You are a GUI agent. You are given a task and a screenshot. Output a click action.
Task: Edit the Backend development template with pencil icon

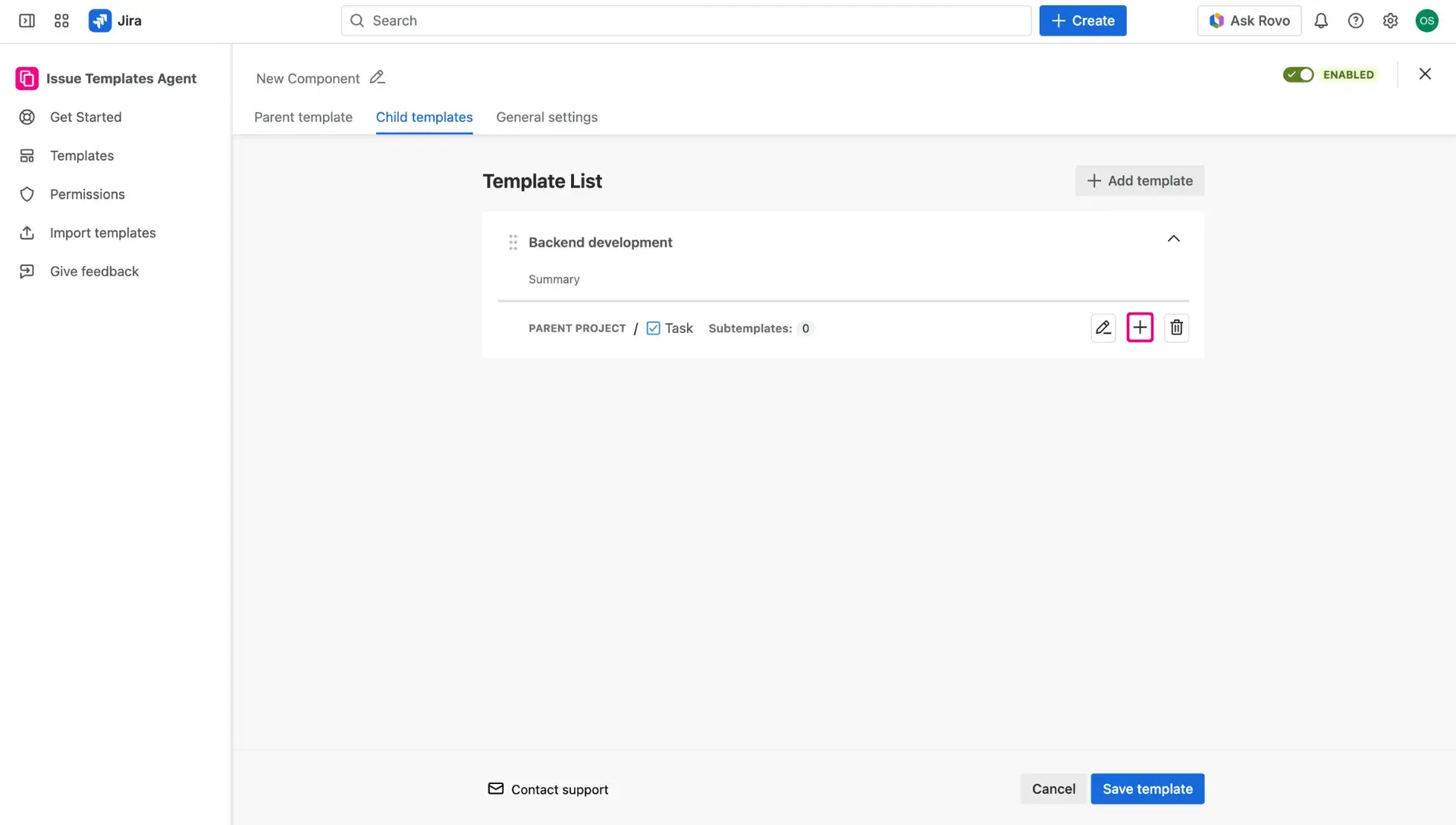pos(1103,327)
